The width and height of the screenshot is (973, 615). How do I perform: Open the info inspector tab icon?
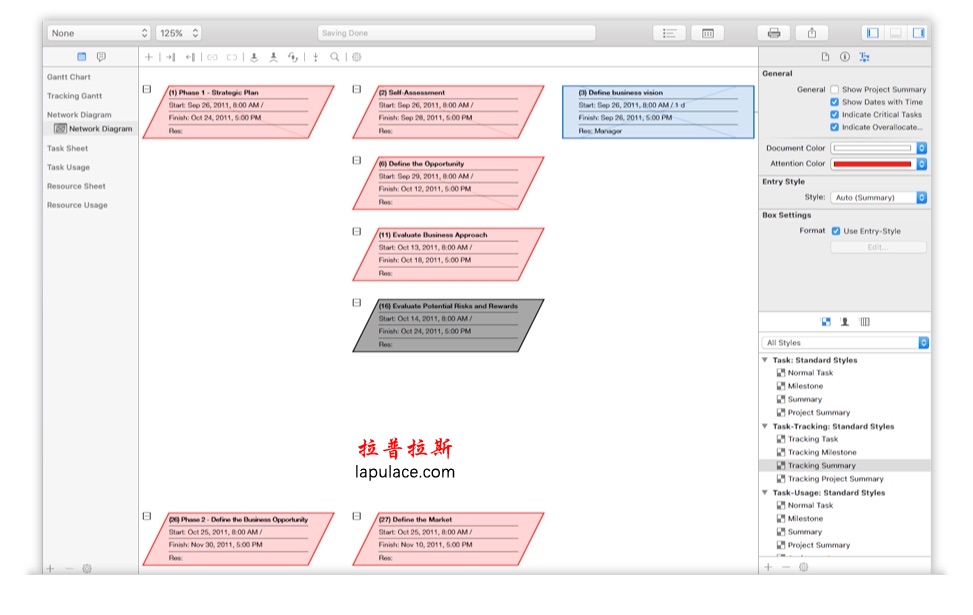click(x=845, y=57)
